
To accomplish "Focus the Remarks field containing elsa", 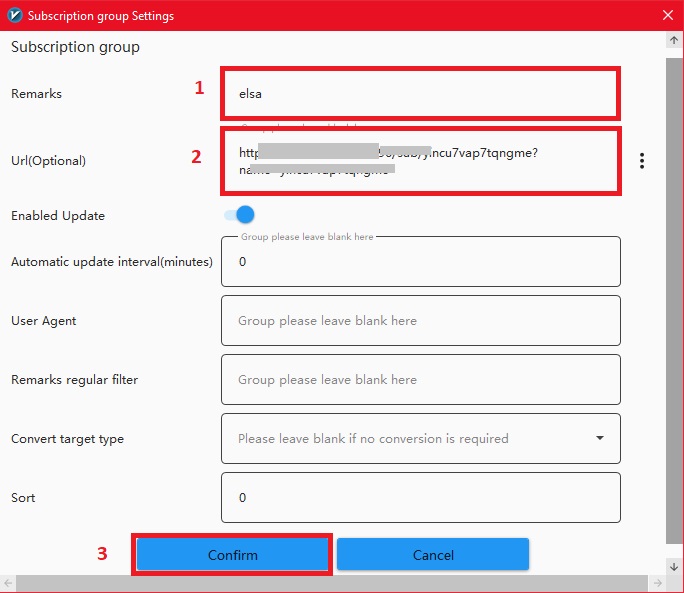I will (420, 93).
